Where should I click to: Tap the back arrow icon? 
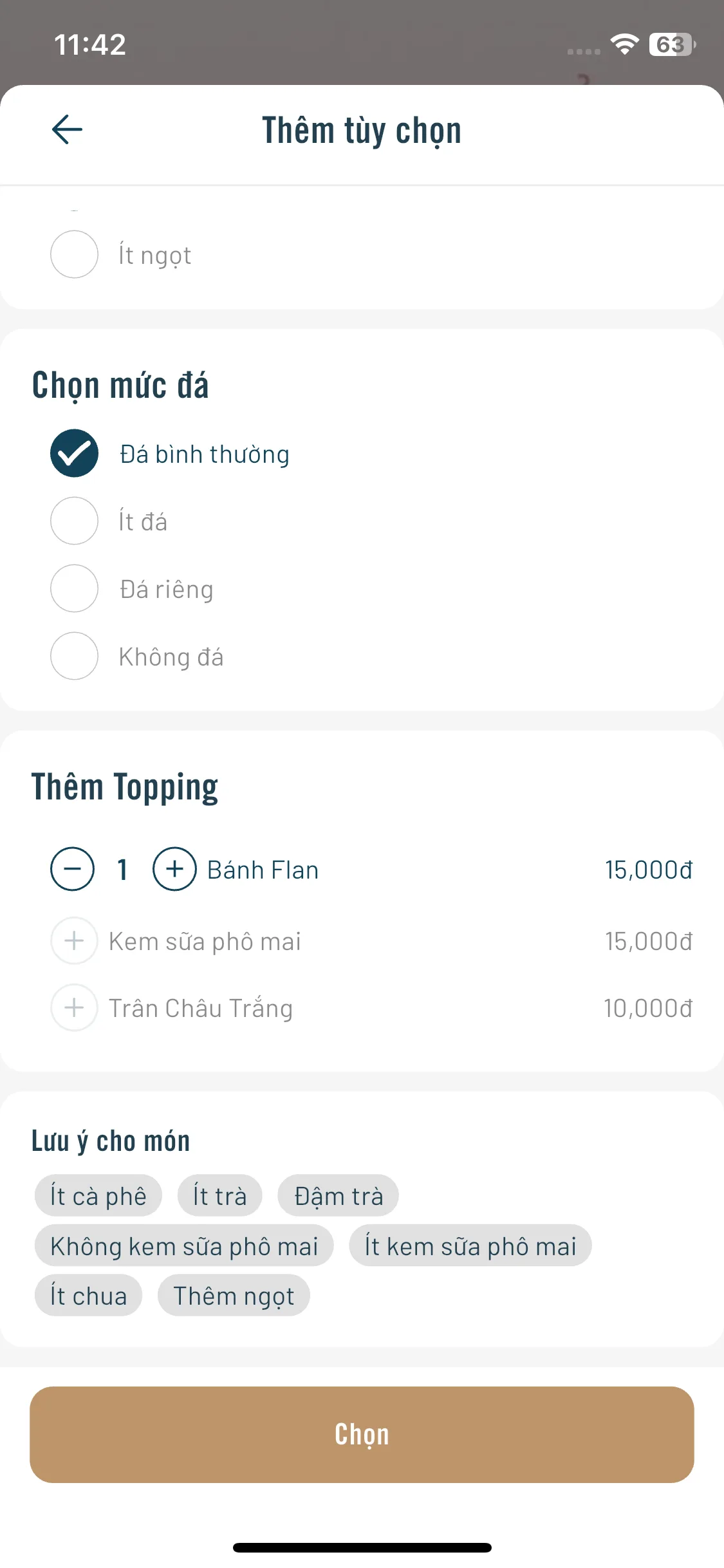pos(67,129)
